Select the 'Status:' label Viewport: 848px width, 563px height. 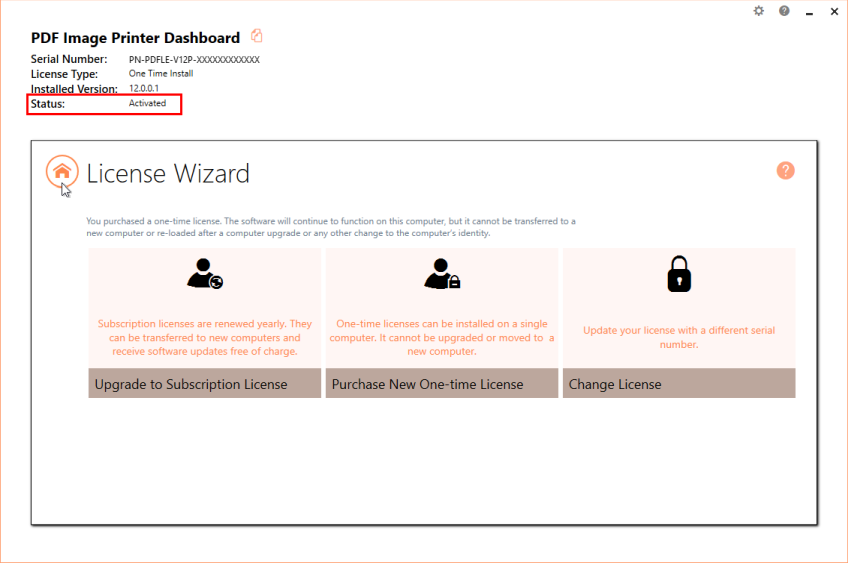point(48,104)
